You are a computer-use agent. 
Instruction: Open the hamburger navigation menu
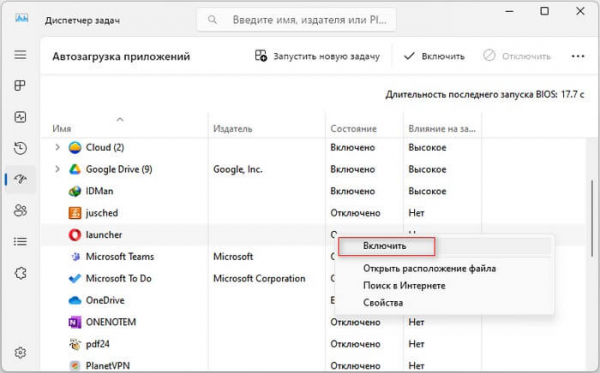(20, 55)
